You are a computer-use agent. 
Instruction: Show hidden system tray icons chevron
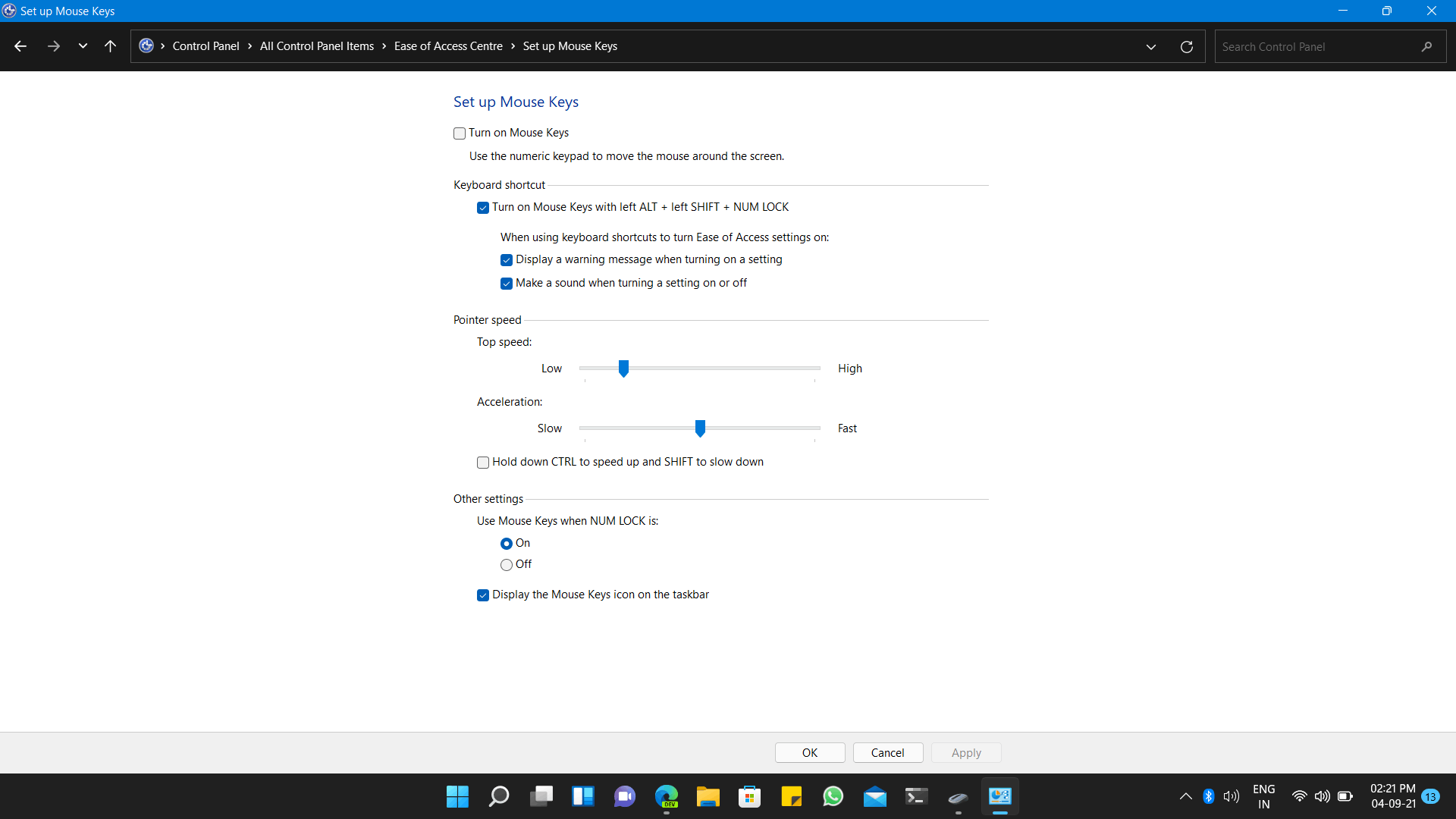pos(1185,796)
